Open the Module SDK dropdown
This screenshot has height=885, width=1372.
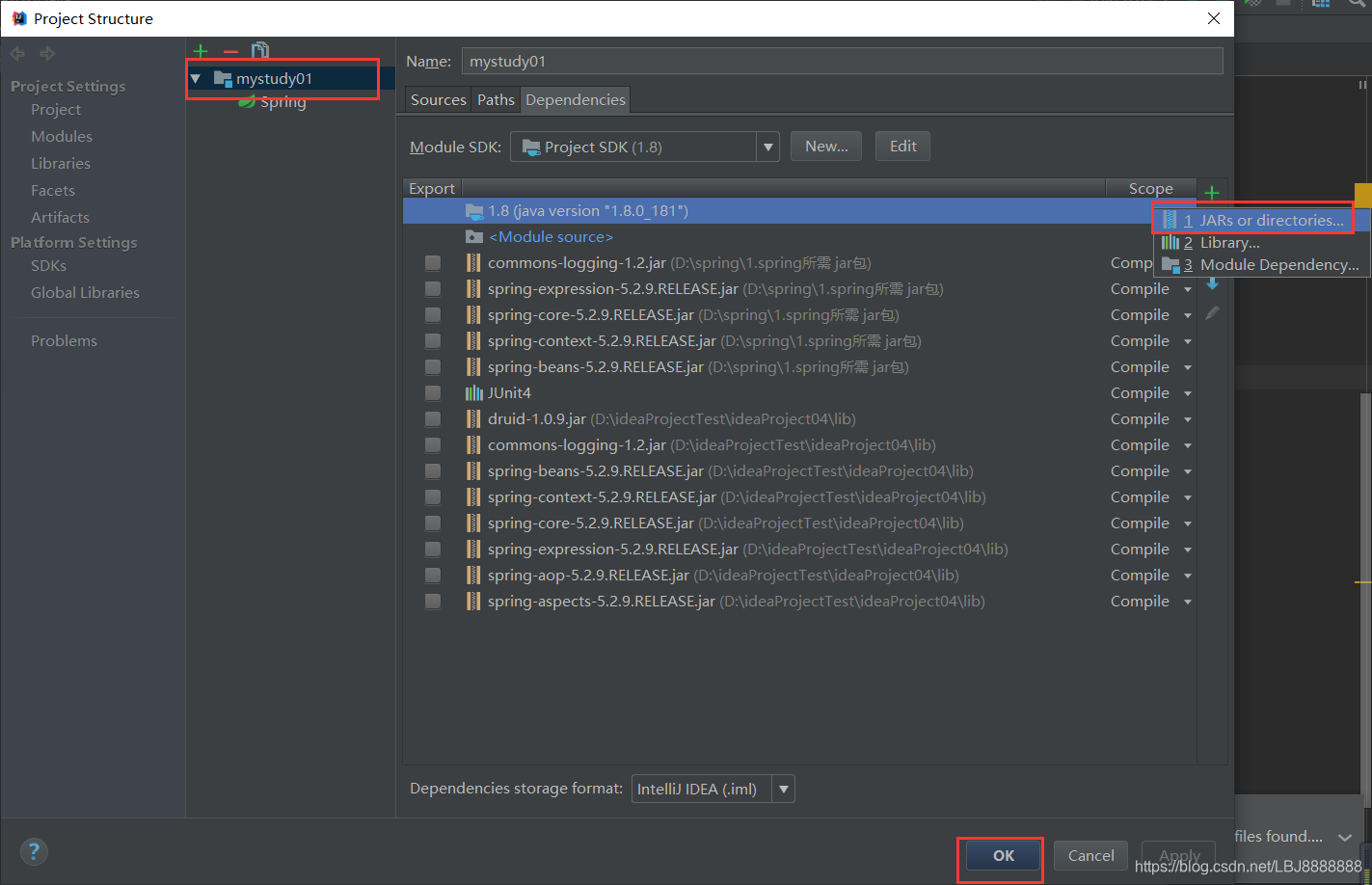pos(768,147)
